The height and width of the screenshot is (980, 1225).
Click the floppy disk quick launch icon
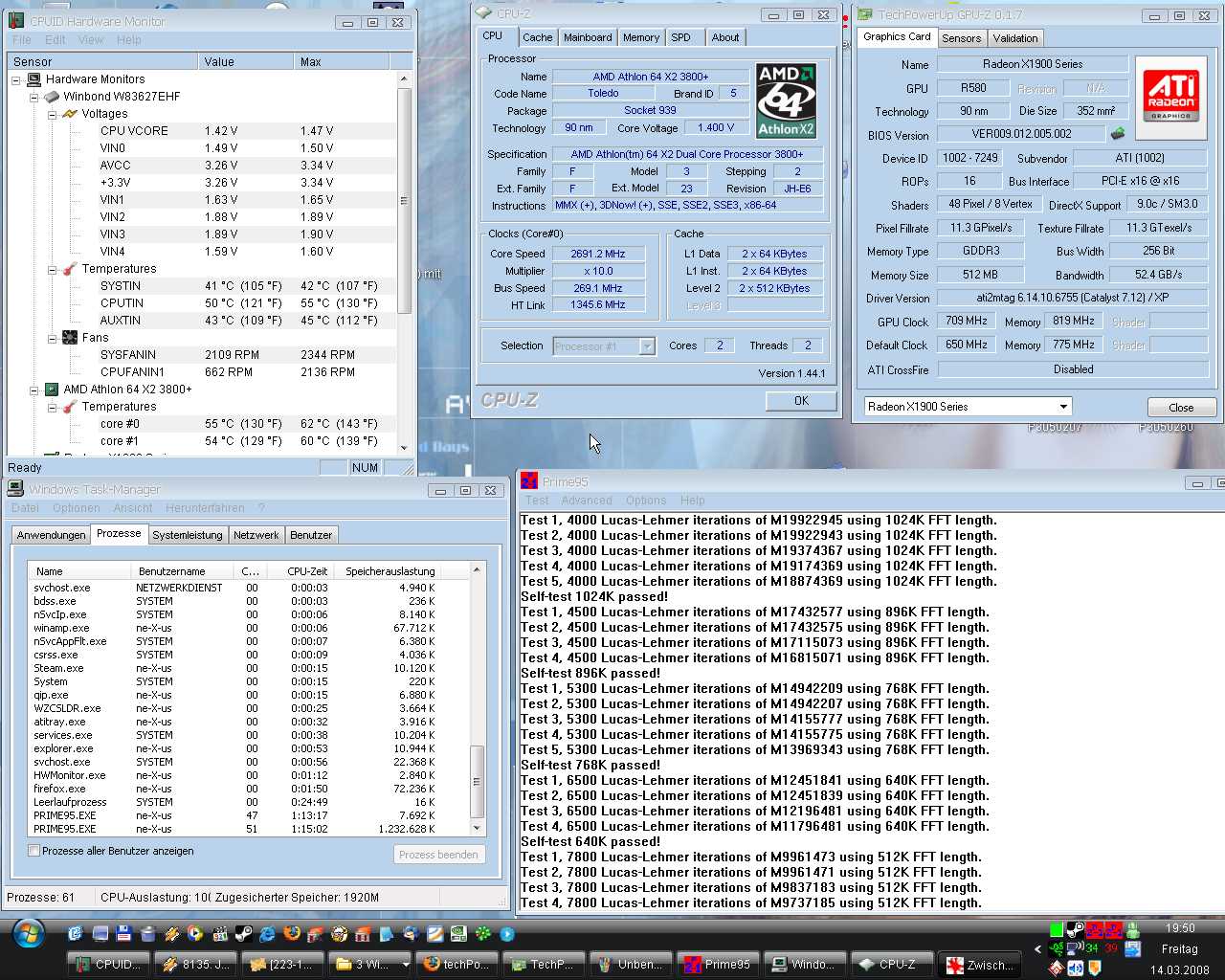click(x=123, y=933)
